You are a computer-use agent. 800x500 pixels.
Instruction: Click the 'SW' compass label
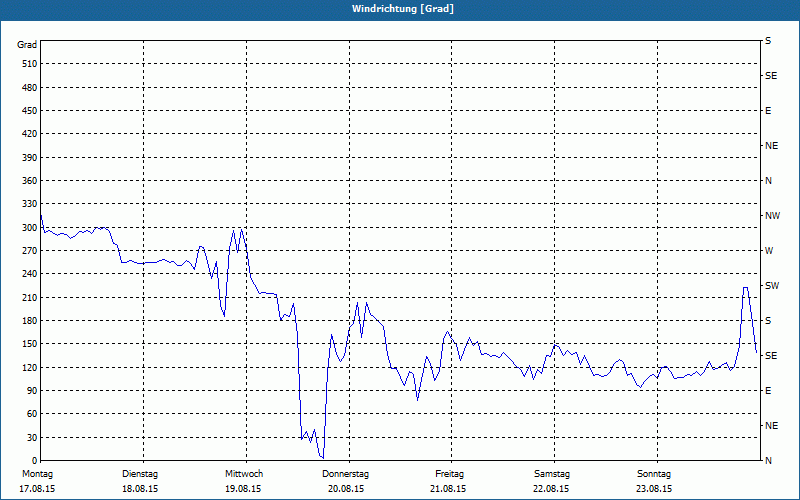click(x=772, y=286)
